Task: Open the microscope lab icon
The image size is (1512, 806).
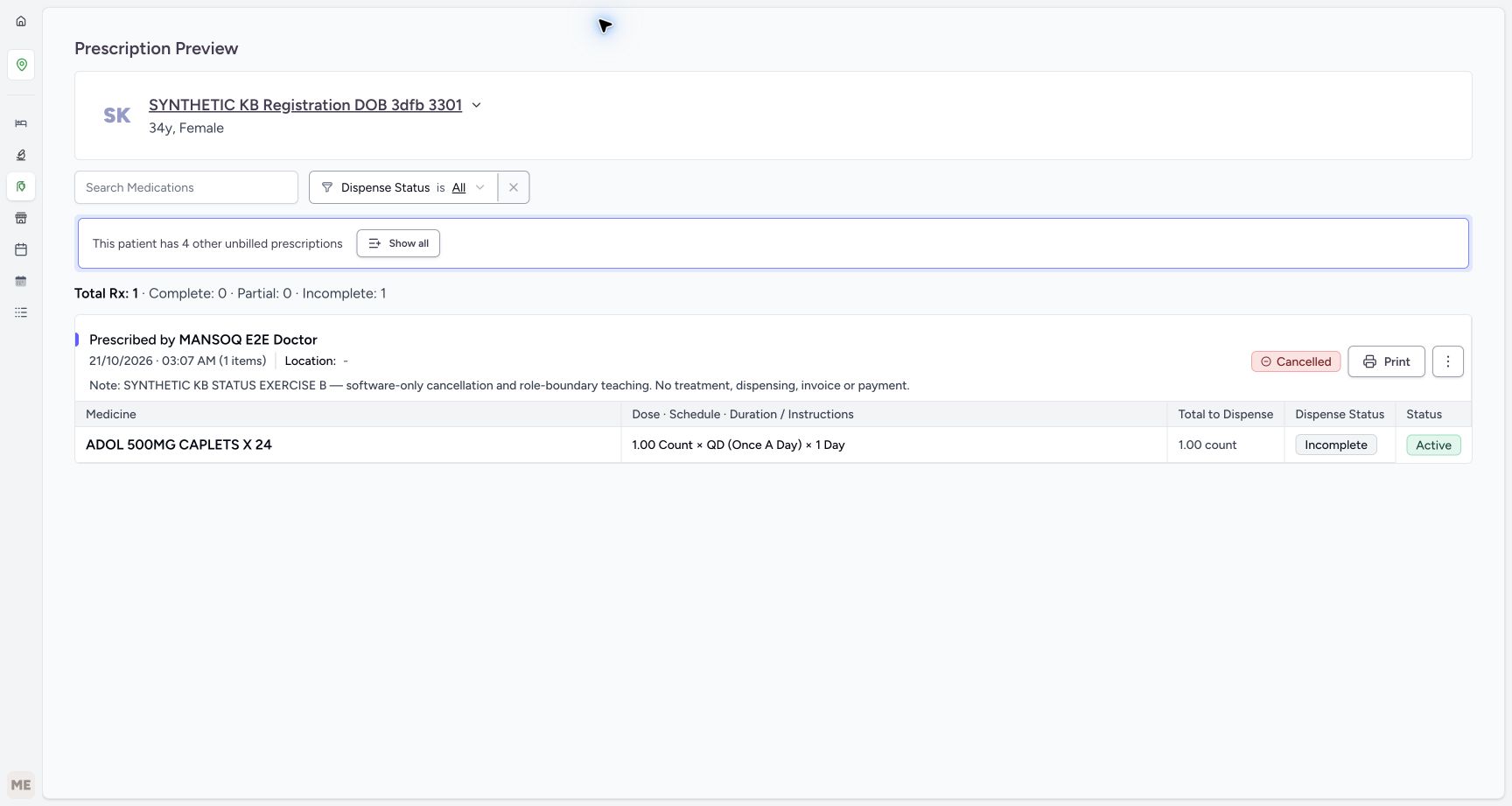Action: (x=21, y=155)
